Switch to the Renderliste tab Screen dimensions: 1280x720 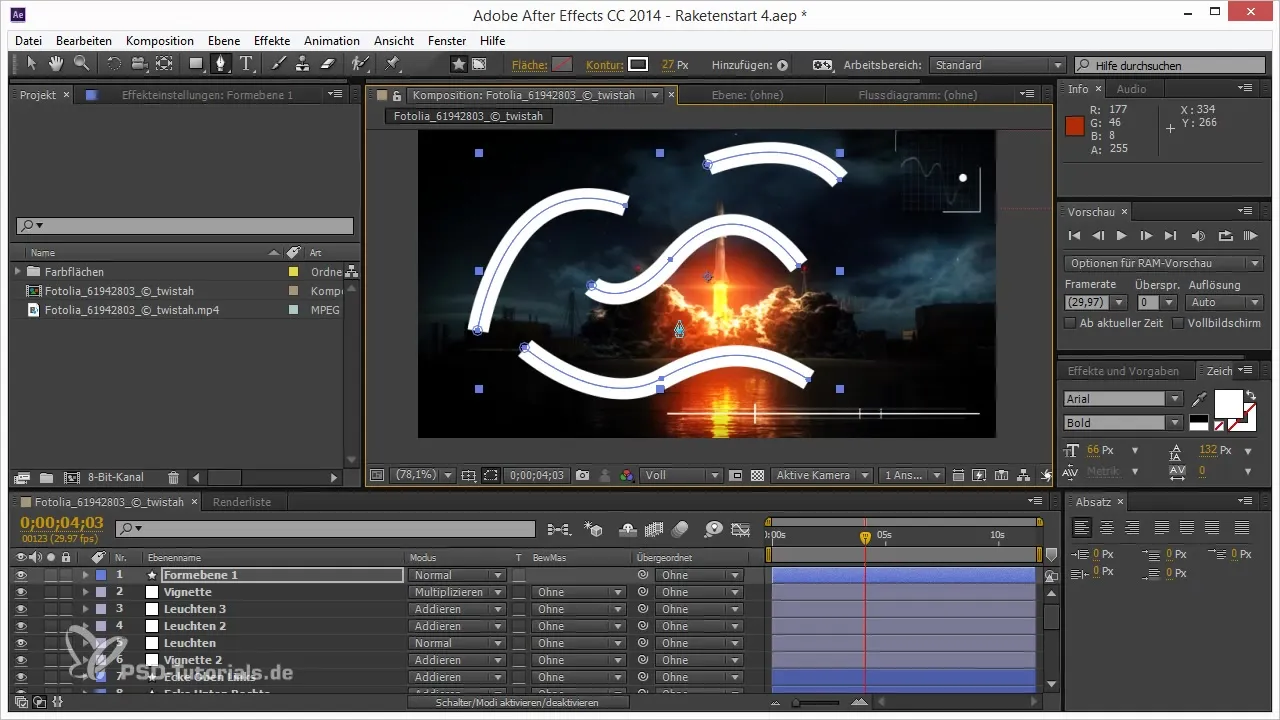pyautogui.click(x=242, y=502)
